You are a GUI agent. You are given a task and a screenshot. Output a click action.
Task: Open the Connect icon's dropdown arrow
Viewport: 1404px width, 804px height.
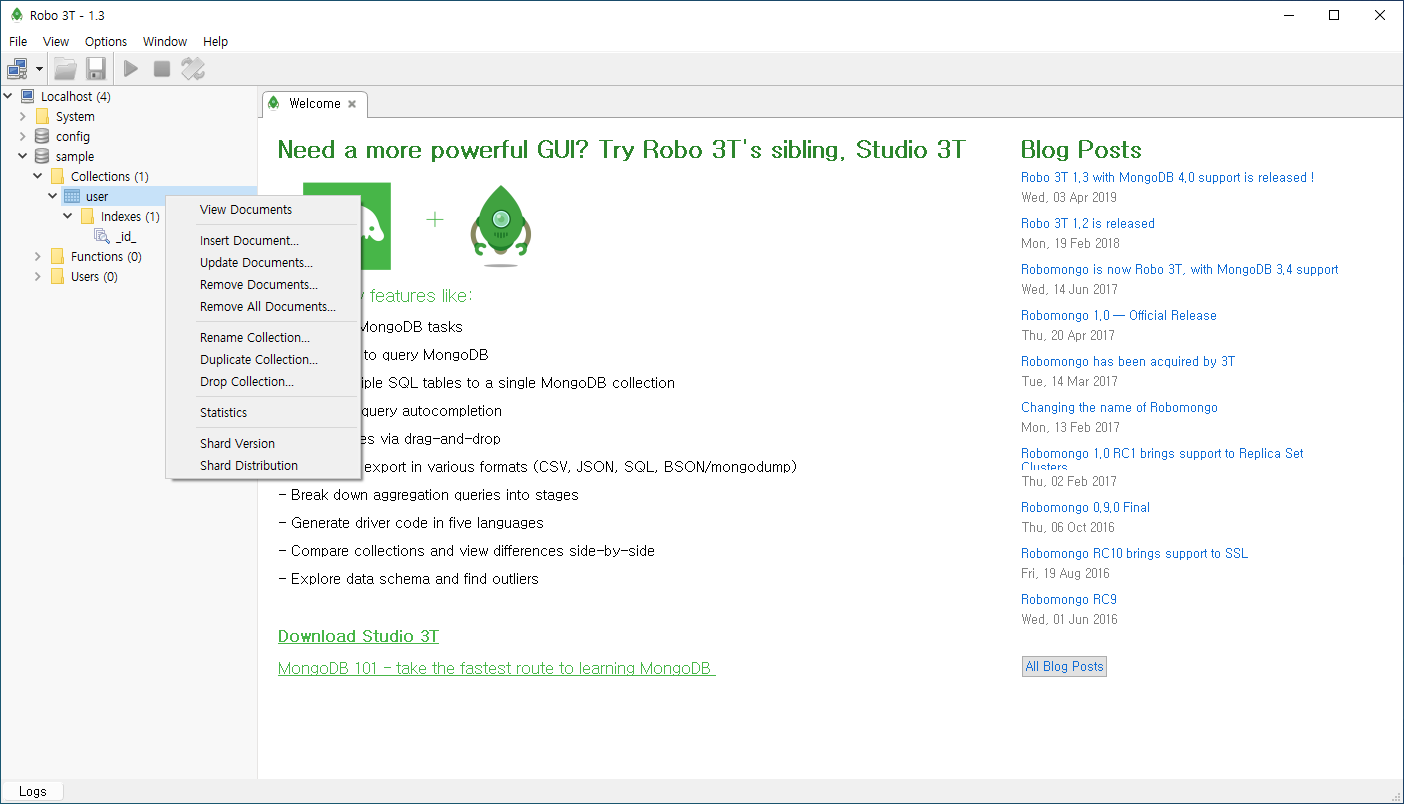pyautogui.click(x=40, y=70)
